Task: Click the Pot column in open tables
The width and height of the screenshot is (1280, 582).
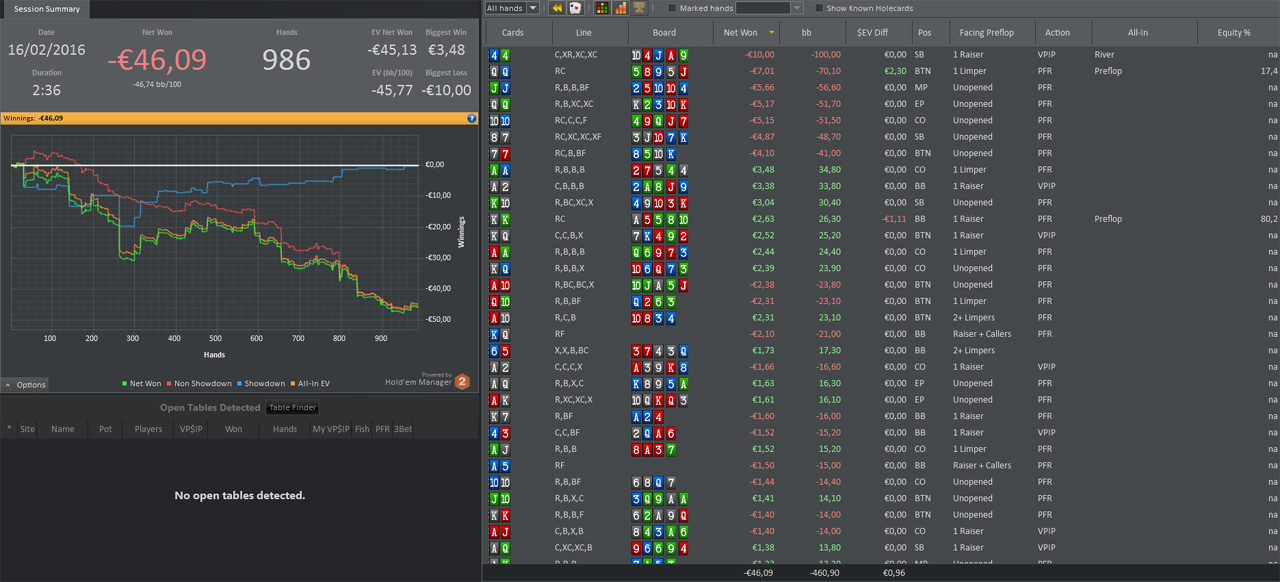Action: tap(105, 429)
